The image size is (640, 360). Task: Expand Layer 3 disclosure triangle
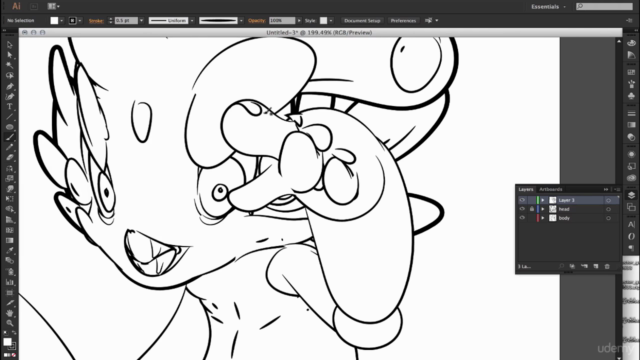click(543, 200)
